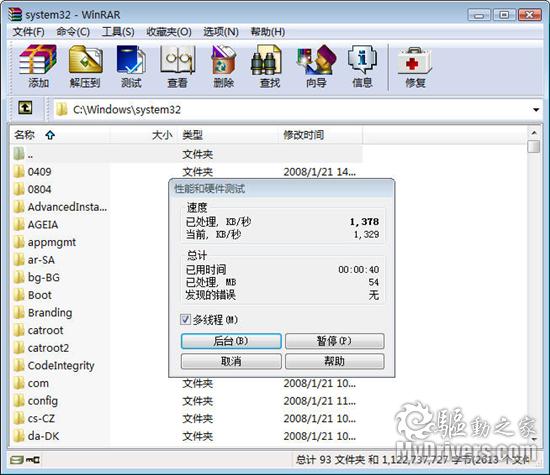Select the appmgmt folder name
Screen dimensions: 550x475
pos(52,242)
